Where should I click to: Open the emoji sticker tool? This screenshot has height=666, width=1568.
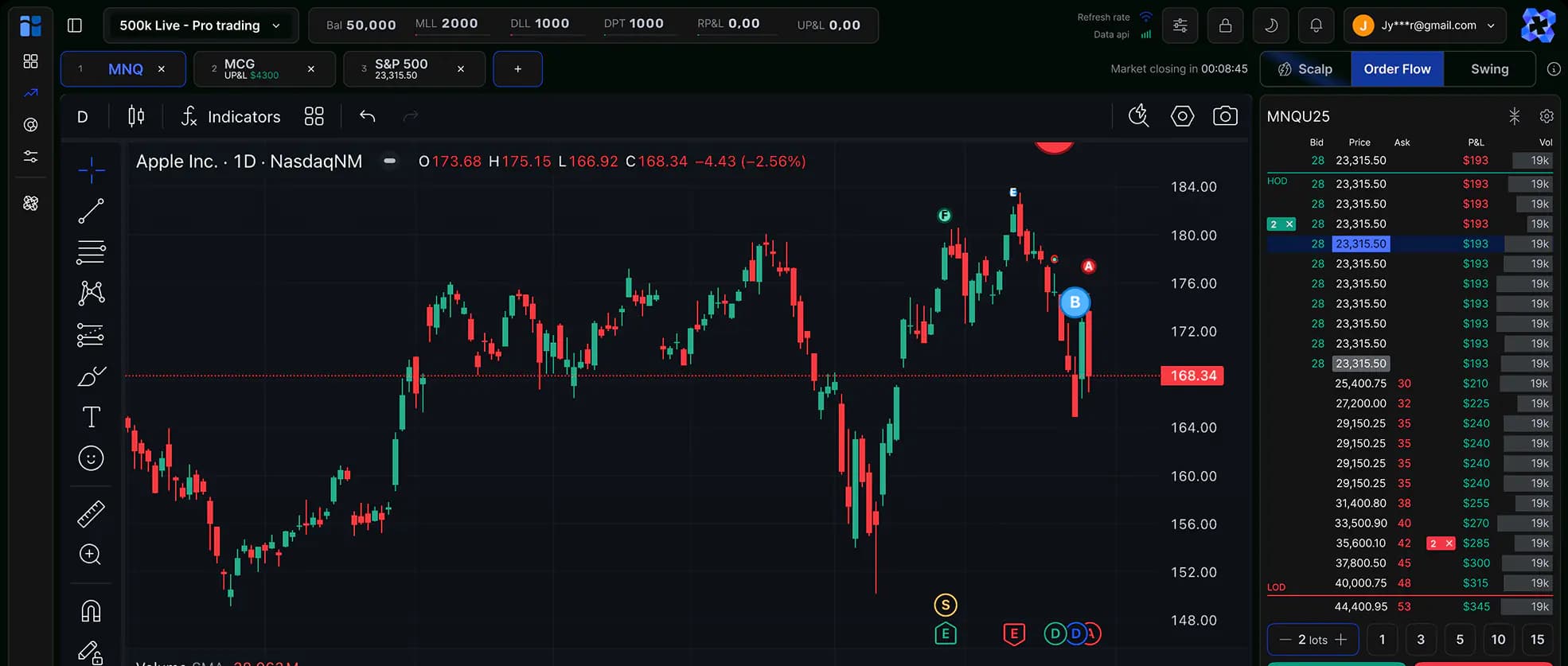click(91, 458)
